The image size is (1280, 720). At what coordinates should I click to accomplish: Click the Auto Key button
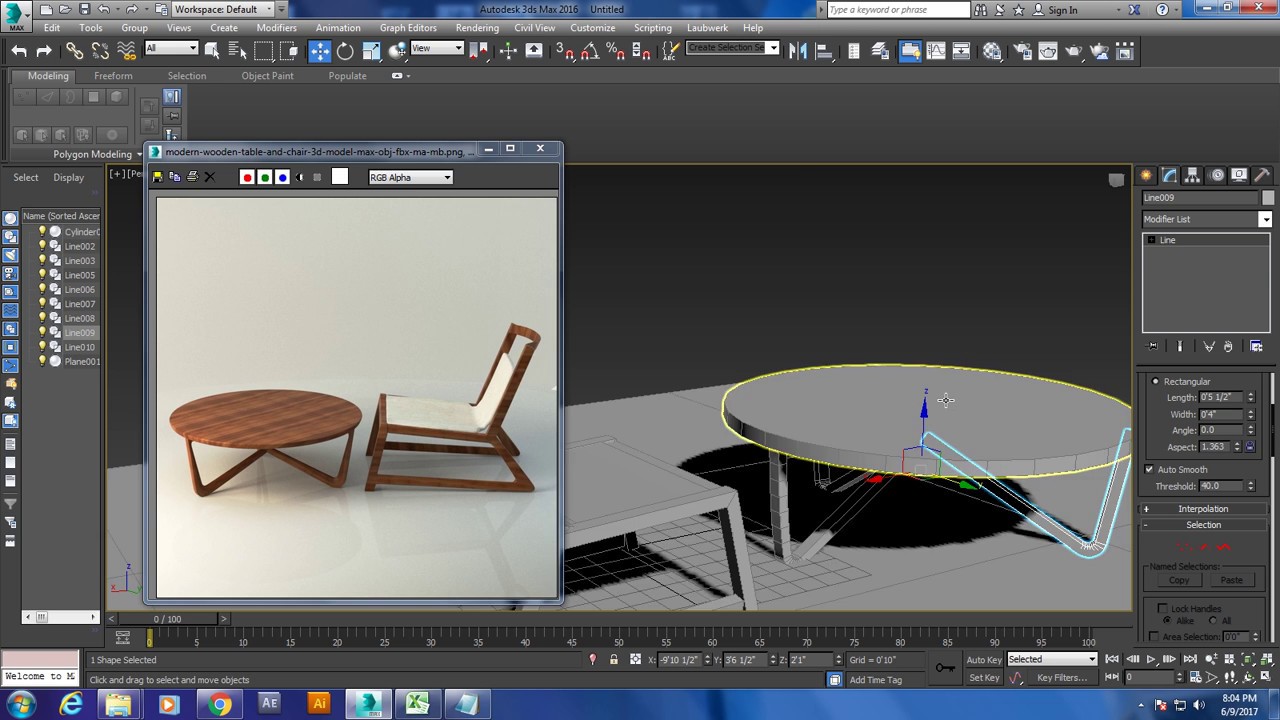coord(984,660)
